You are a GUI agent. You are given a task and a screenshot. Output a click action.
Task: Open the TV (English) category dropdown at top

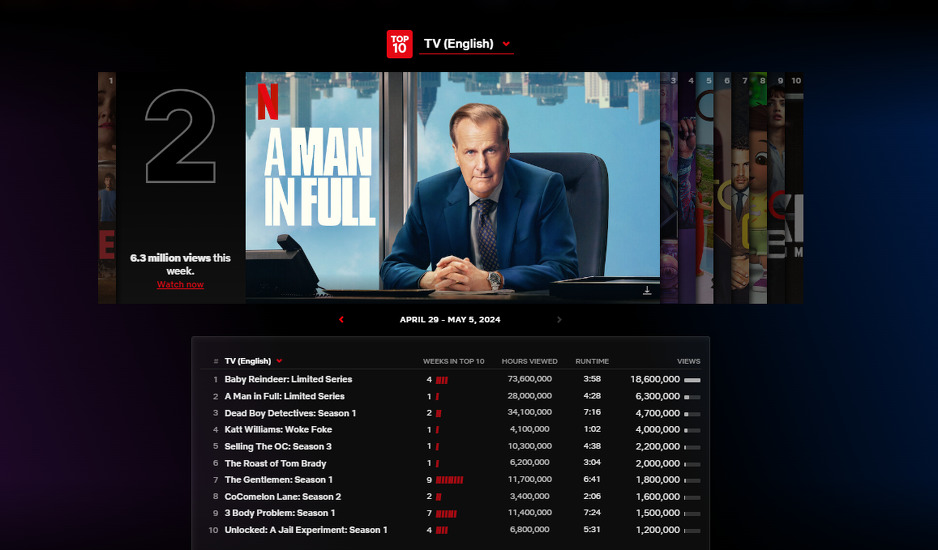pyautogui.click(x=467, y=44)
